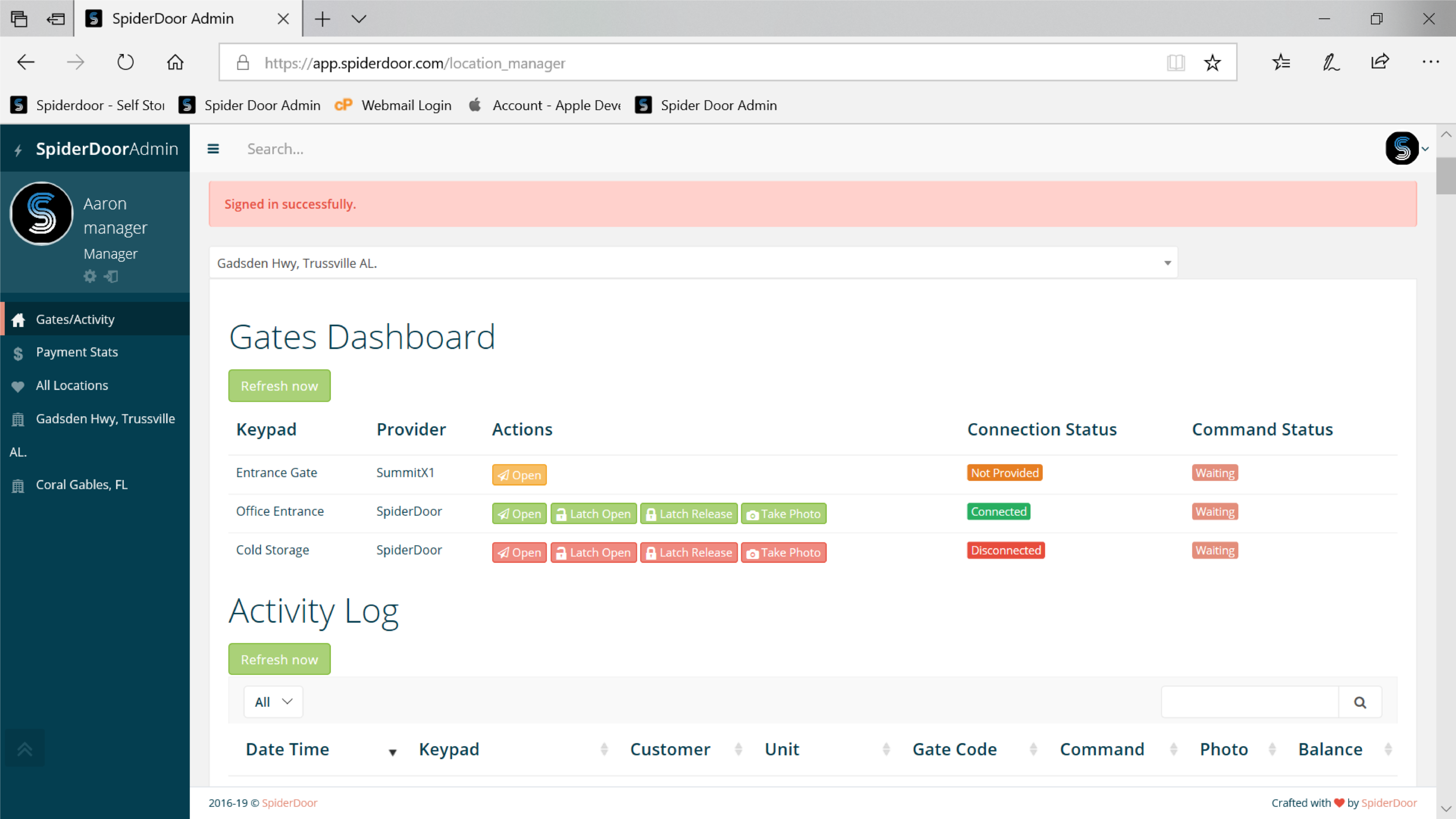This screenshot has width=1456, height=819.
Task: Sort Activity Log by Command column
Action: click(1119, 750)
